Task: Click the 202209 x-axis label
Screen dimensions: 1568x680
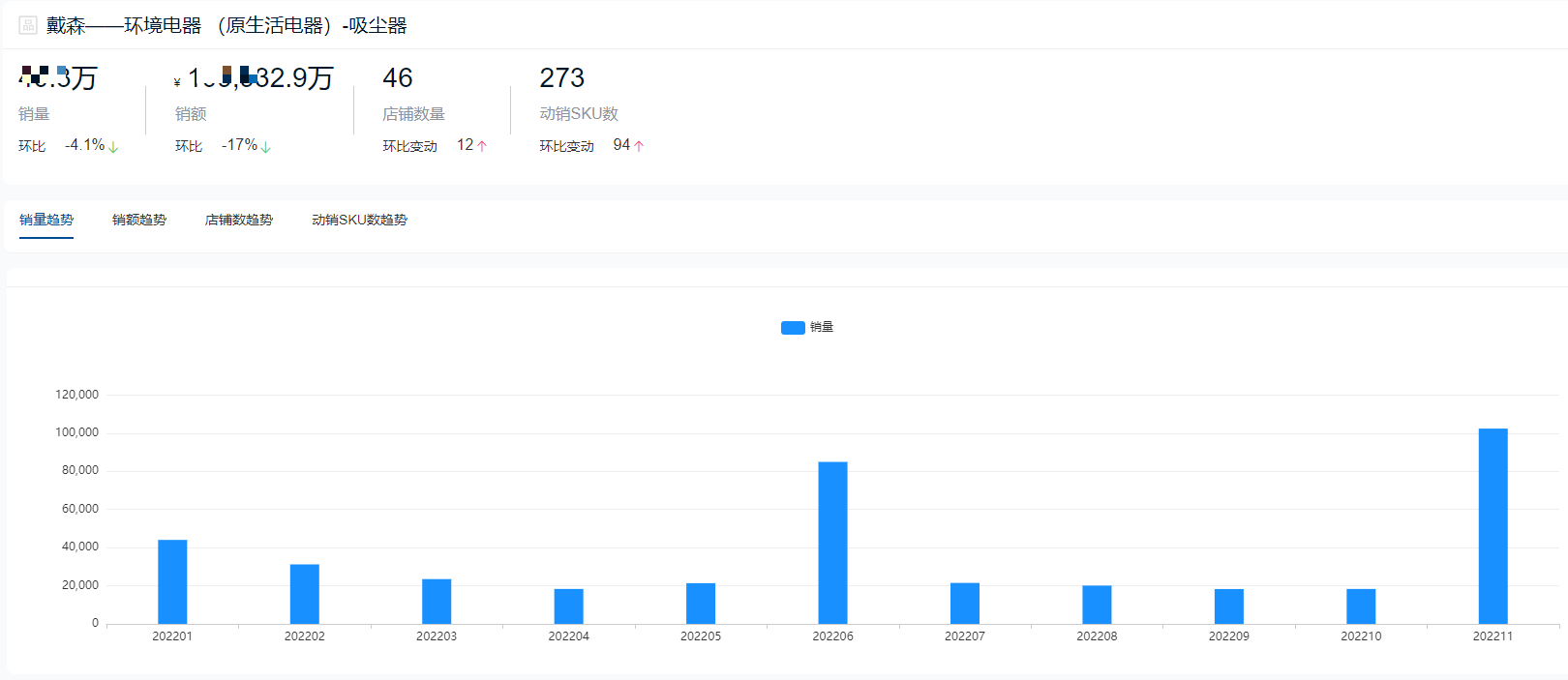Action: (1229, 636)
